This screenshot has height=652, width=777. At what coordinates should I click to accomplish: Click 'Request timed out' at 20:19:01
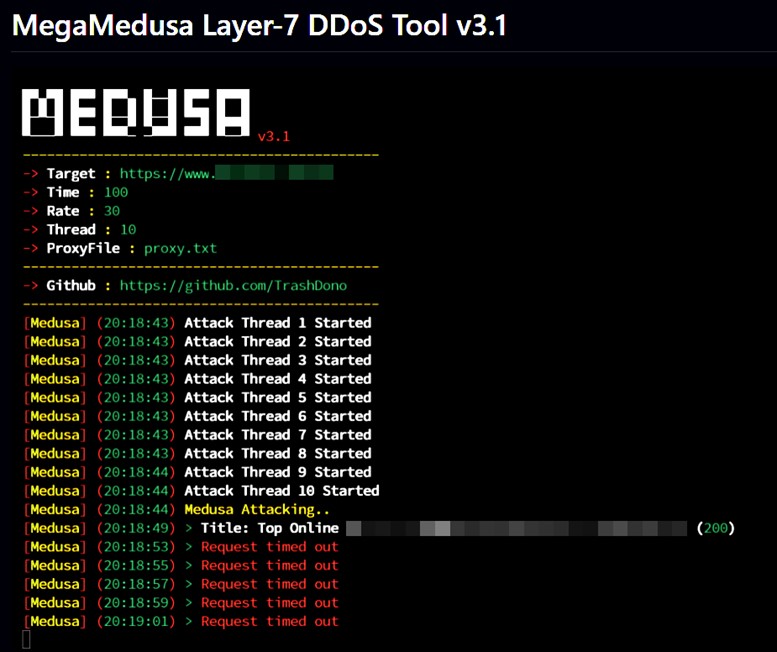tap(270, 622)
